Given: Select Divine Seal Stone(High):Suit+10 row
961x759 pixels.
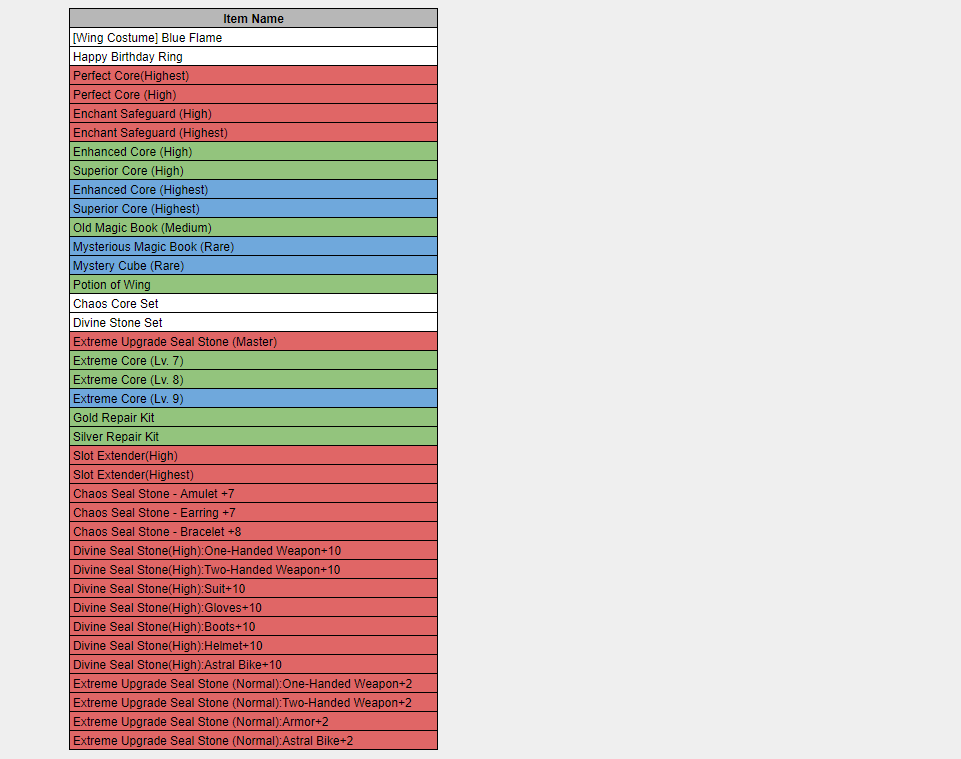Looking at the screenshot, I should 253,589.
